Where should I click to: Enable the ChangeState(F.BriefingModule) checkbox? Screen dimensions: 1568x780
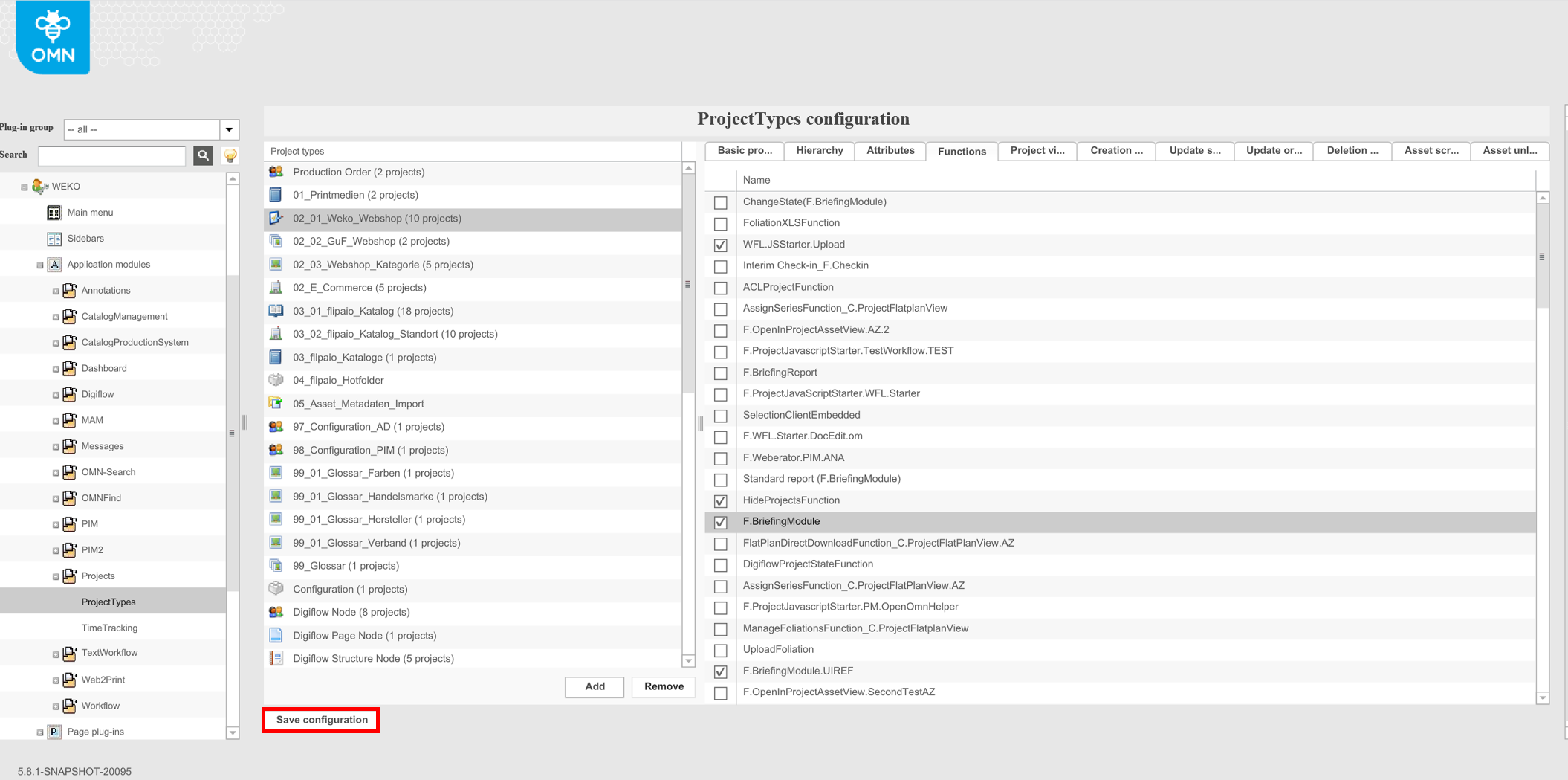[721, 202]
